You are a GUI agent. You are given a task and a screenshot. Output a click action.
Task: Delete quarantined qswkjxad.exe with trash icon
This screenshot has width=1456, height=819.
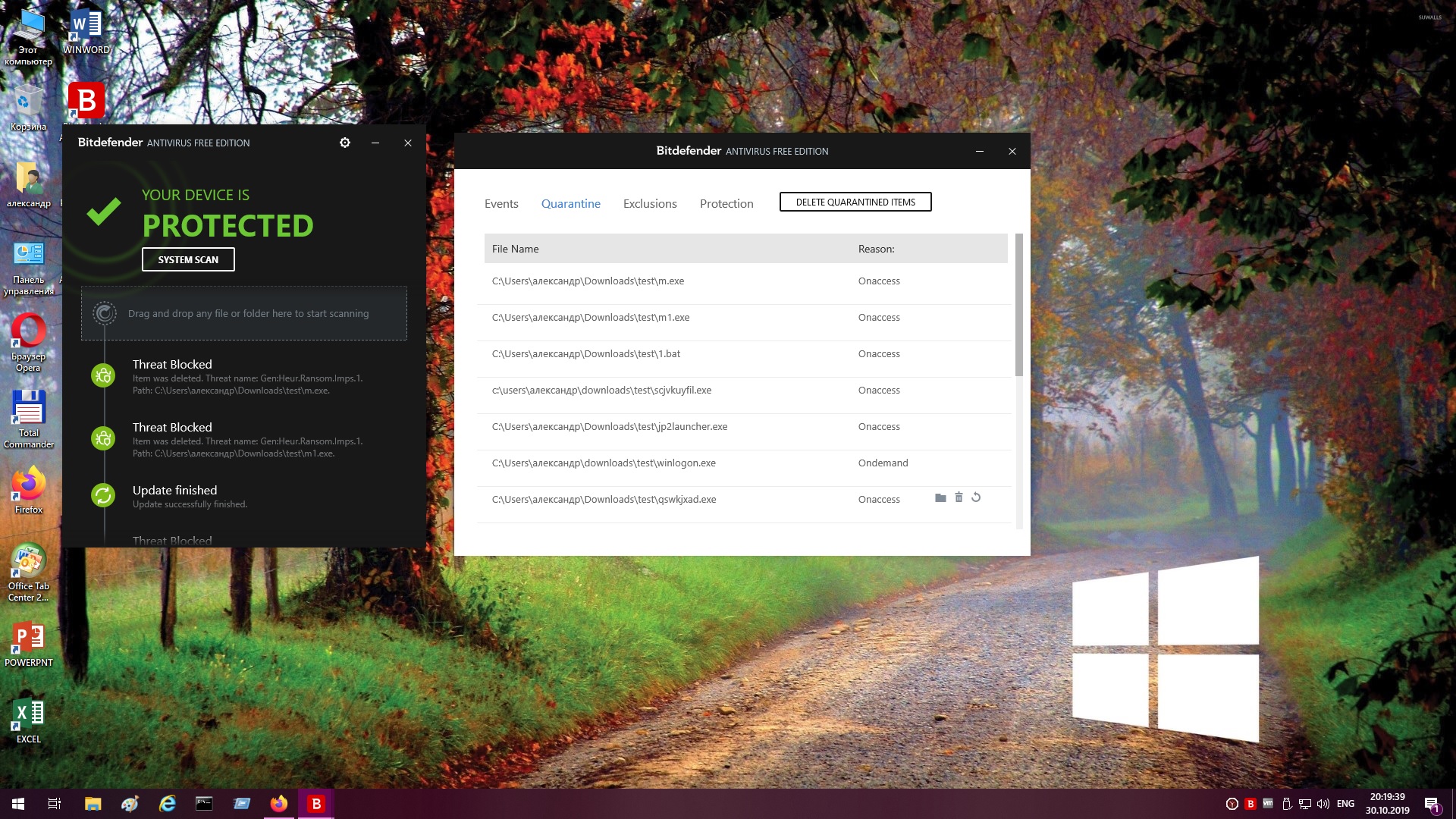click(x=959, y=497)
